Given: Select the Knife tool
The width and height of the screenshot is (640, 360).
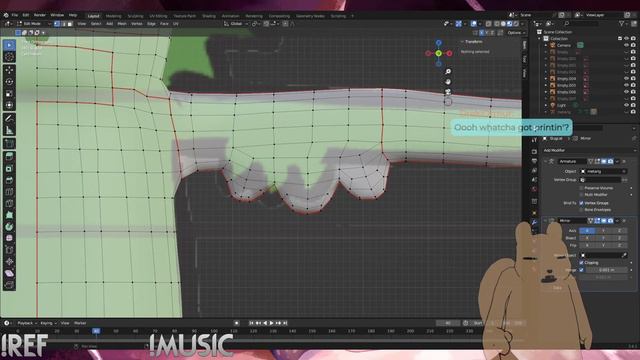Looking at the screenshot, I should (x=9, y=203).
